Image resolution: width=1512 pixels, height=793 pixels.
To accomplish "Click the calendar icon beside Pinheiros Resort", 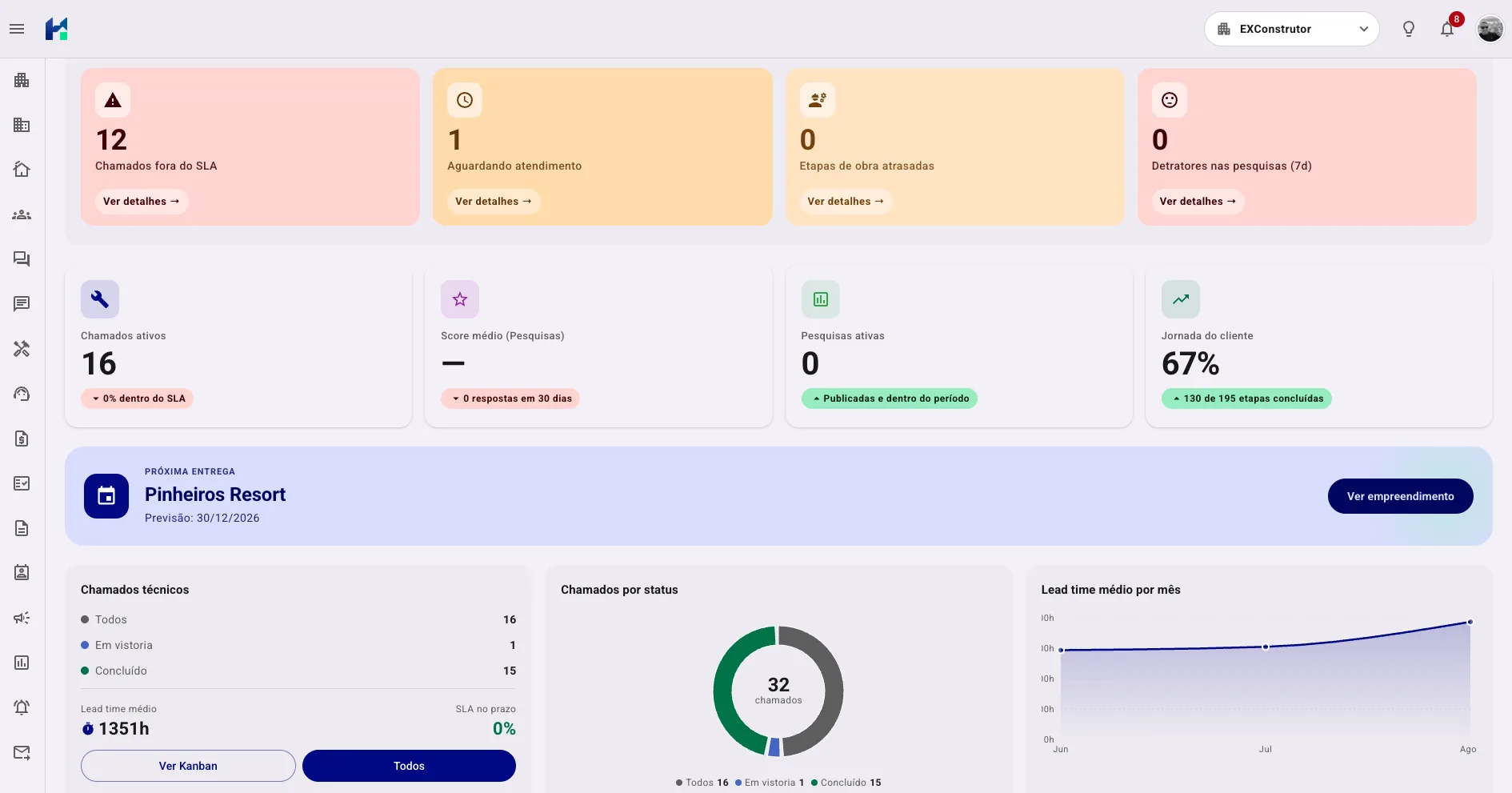I will coord(106,496).
